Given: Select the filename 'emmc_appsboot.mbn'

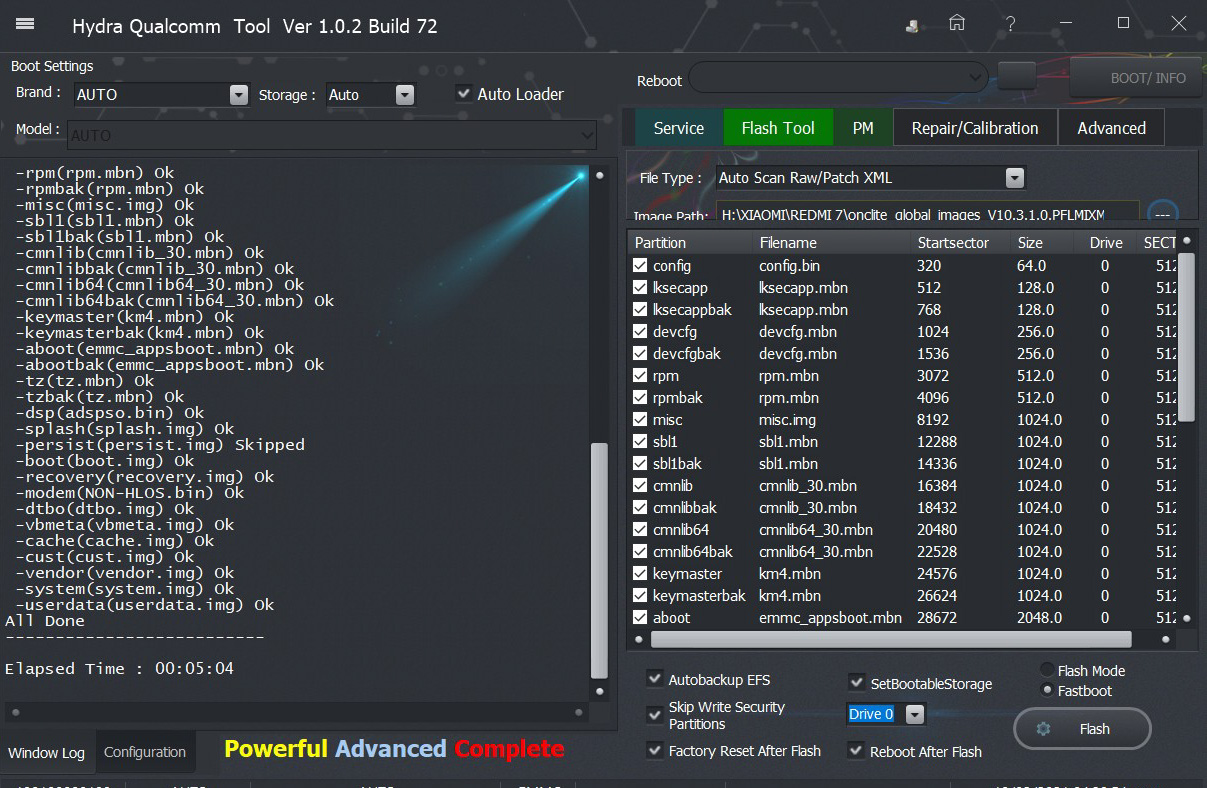Looking at the screenshot, I should tap(830, 618).
